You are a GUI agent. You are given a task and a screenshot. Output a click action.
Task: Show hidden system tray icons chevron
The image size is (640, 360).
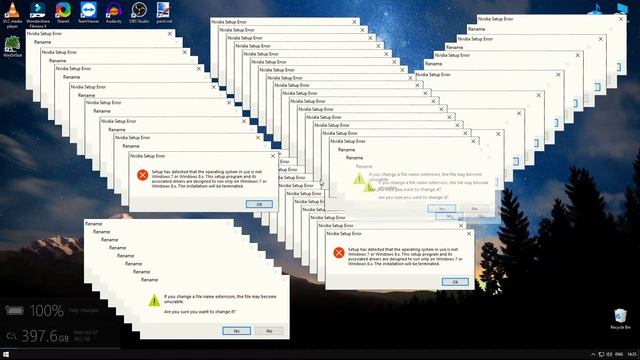tap(593, 354)
